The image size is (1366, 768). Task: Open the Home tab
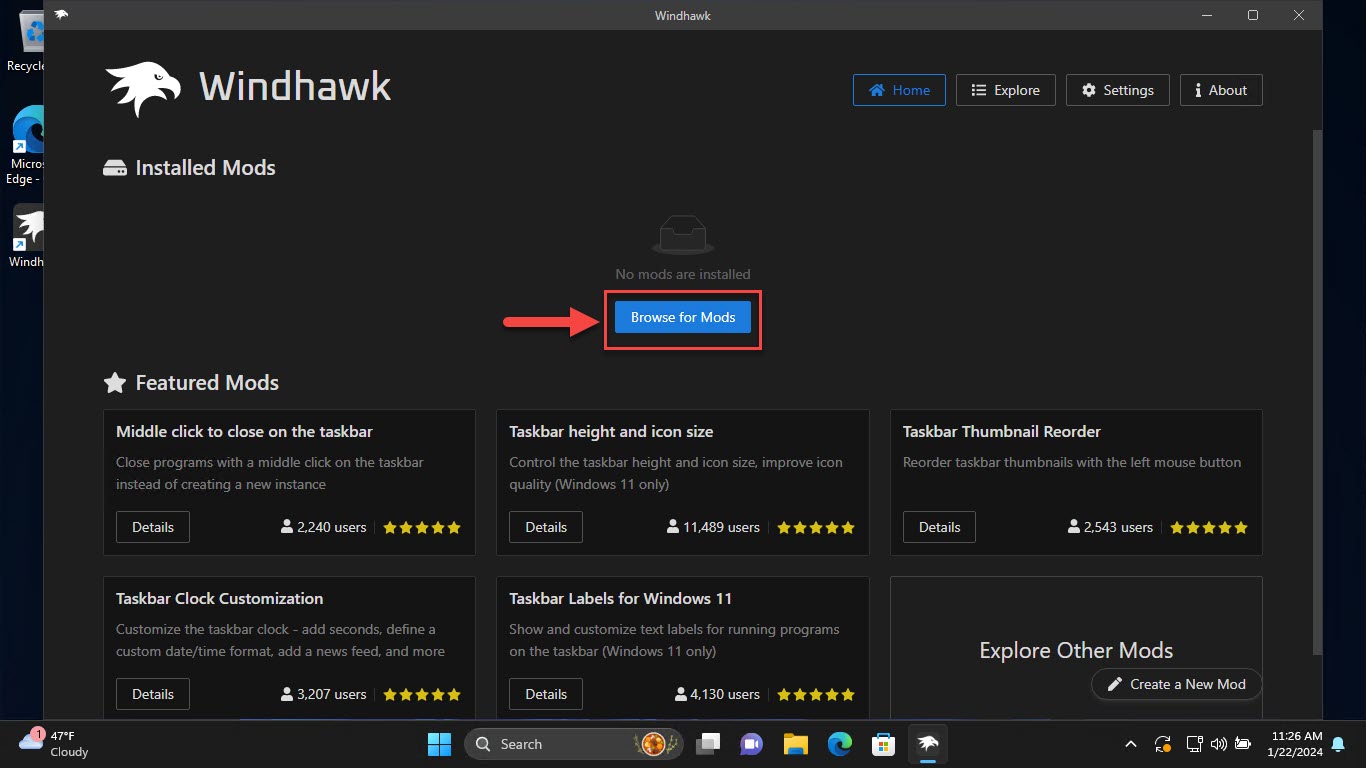tap(900, 90)
